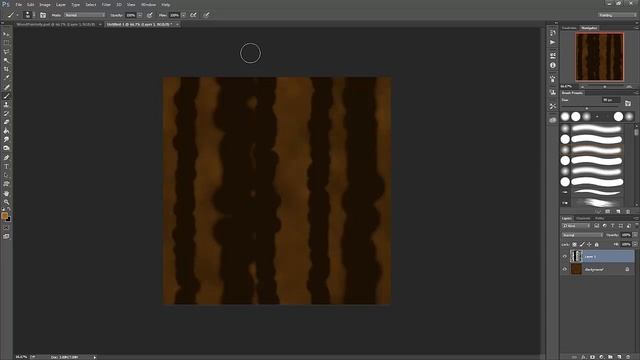
Task: Open the workspace switcher dropdown
Action: 618,15
